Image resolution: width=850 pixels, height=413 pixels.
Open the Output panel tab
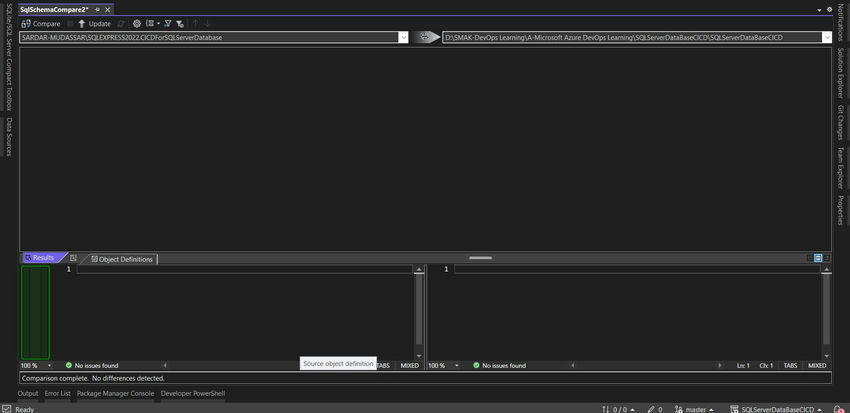(x=28, y=393)
